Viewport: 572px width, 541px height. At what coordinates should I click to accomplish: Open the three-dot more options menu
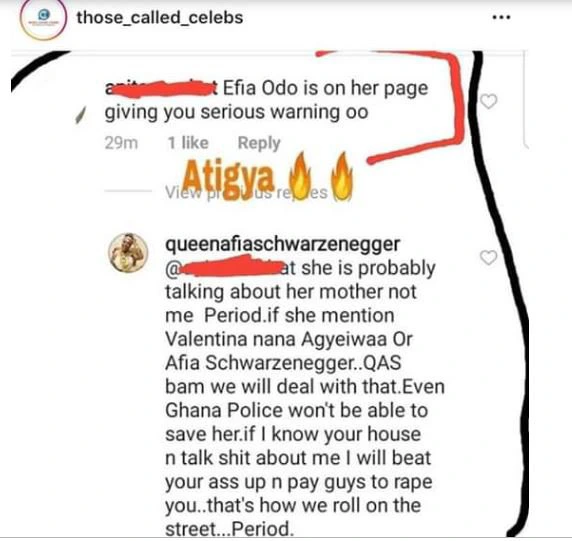coord(501,17)
